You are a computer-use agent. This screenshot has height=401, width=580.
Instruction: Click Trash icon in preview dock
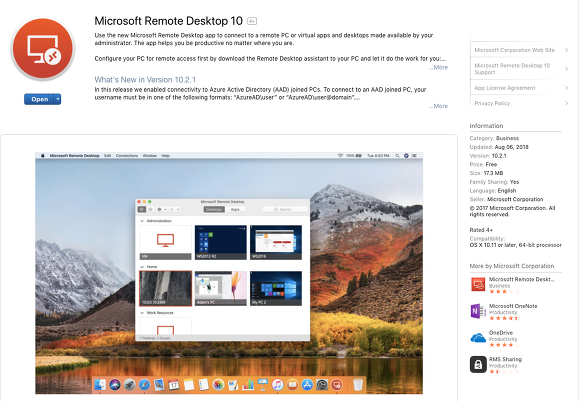click(x=357, y=385)
